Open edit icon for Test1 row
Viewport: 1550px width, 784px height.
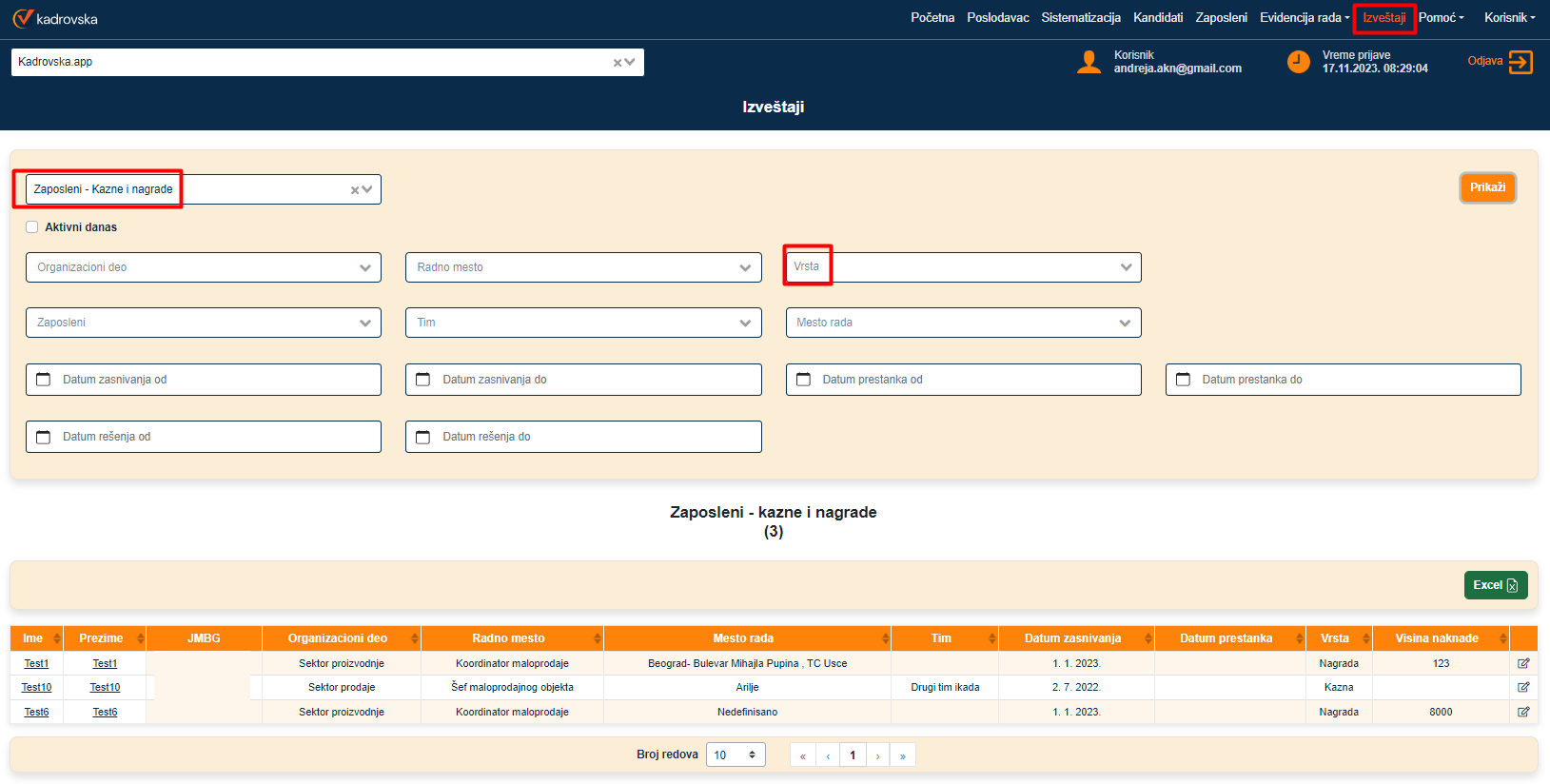click(x=1522, y=663)
